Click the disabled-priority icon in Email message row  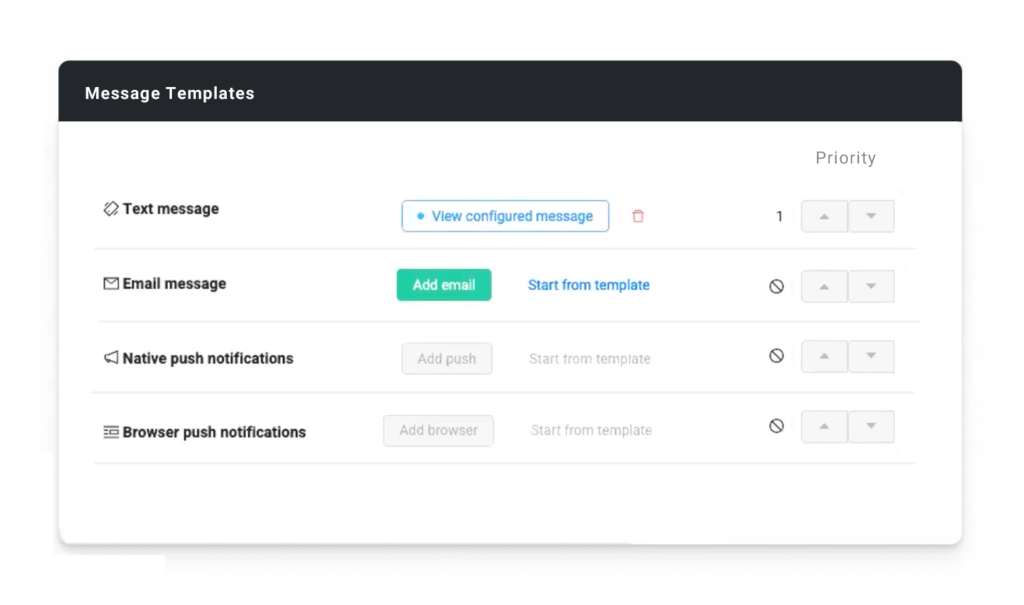point(776,286)
